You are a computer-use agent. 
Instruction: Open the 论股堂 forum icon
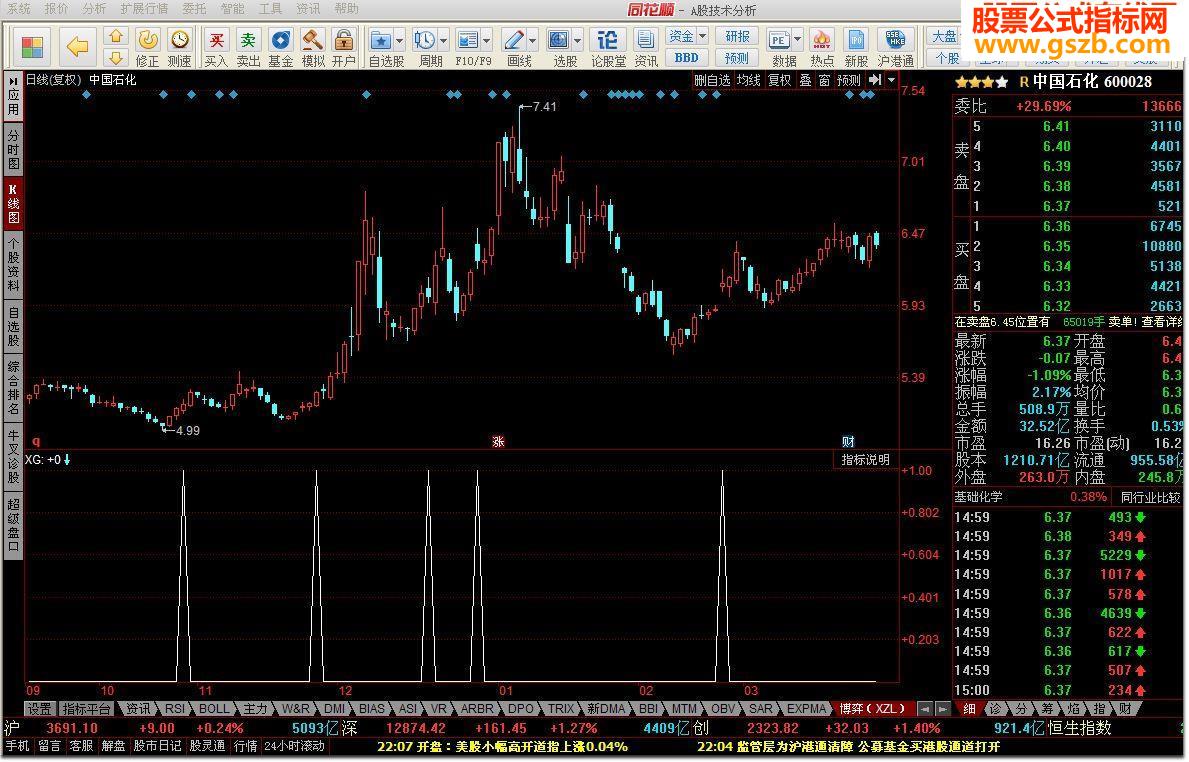click(608, 47)
